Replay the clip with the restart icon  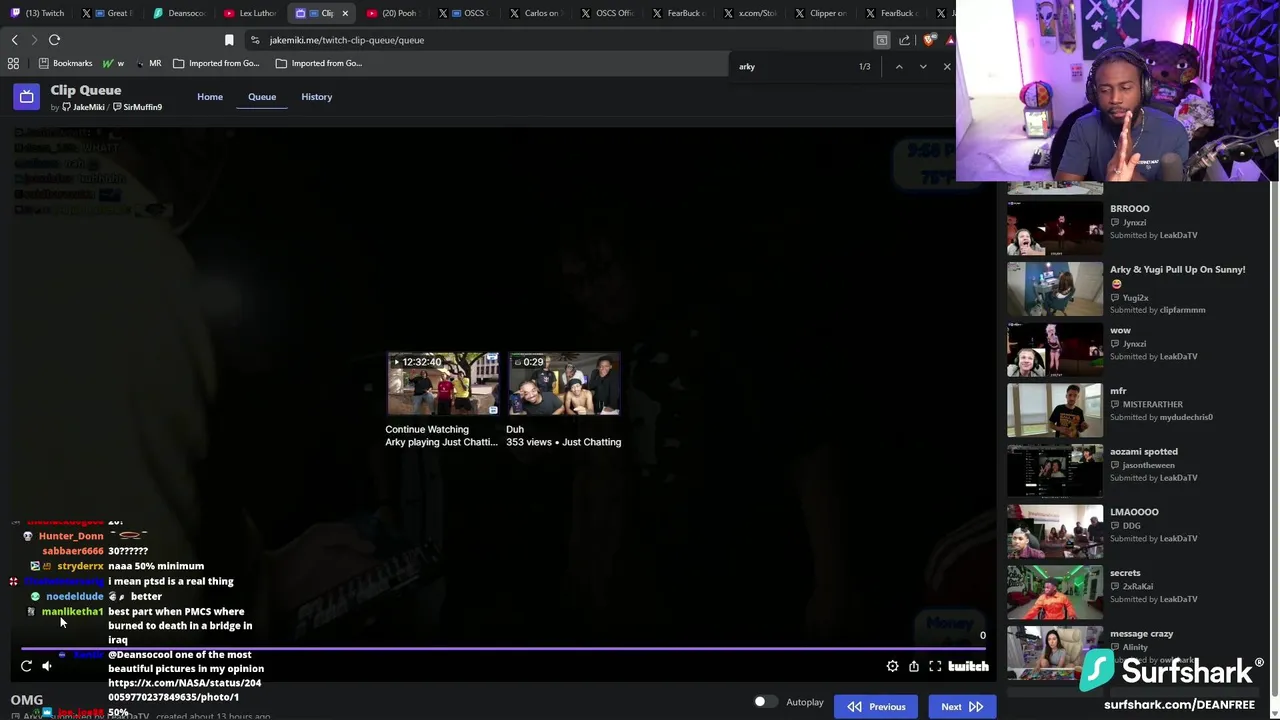point(26,666)
